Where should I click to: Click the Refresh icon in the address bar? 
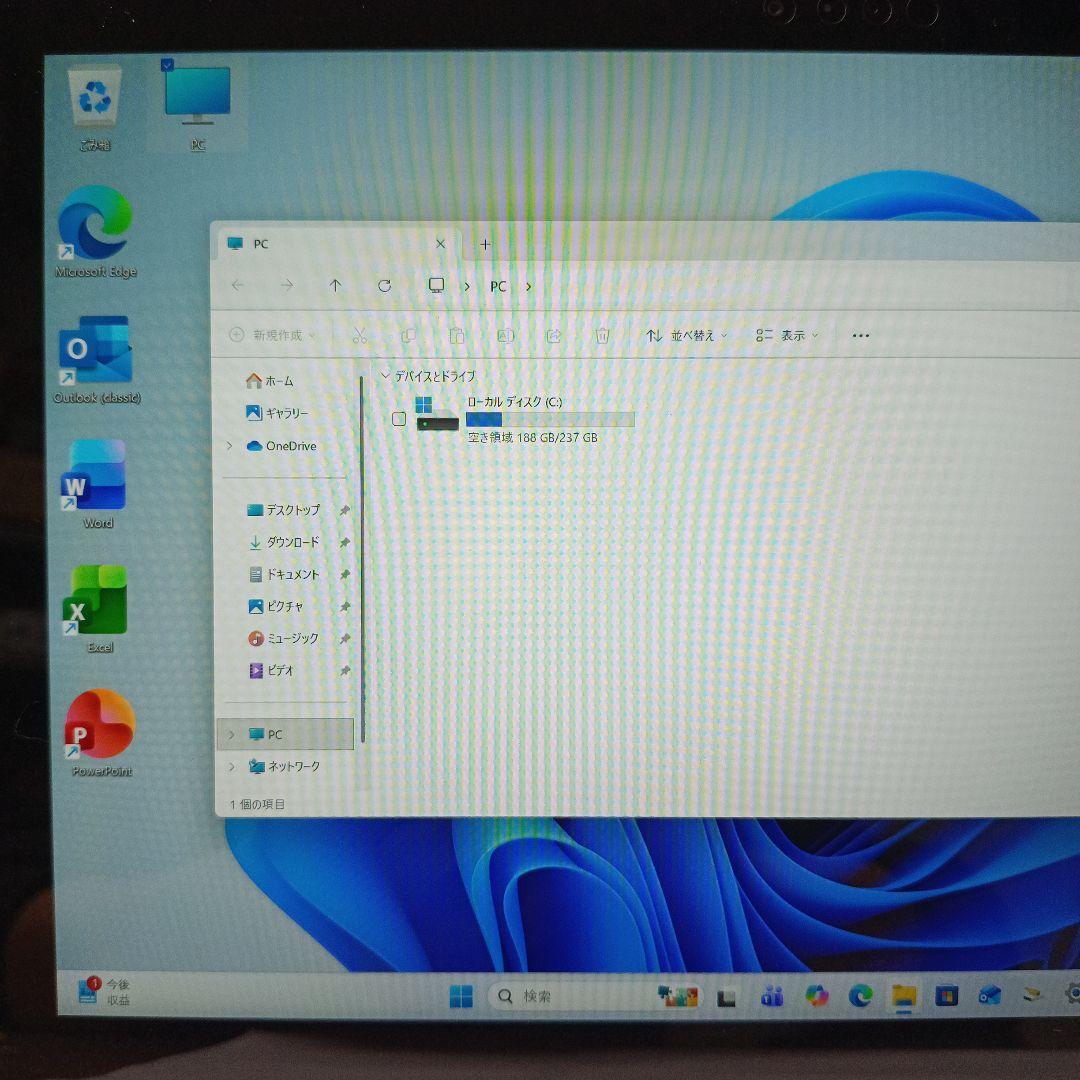[384, 286]
